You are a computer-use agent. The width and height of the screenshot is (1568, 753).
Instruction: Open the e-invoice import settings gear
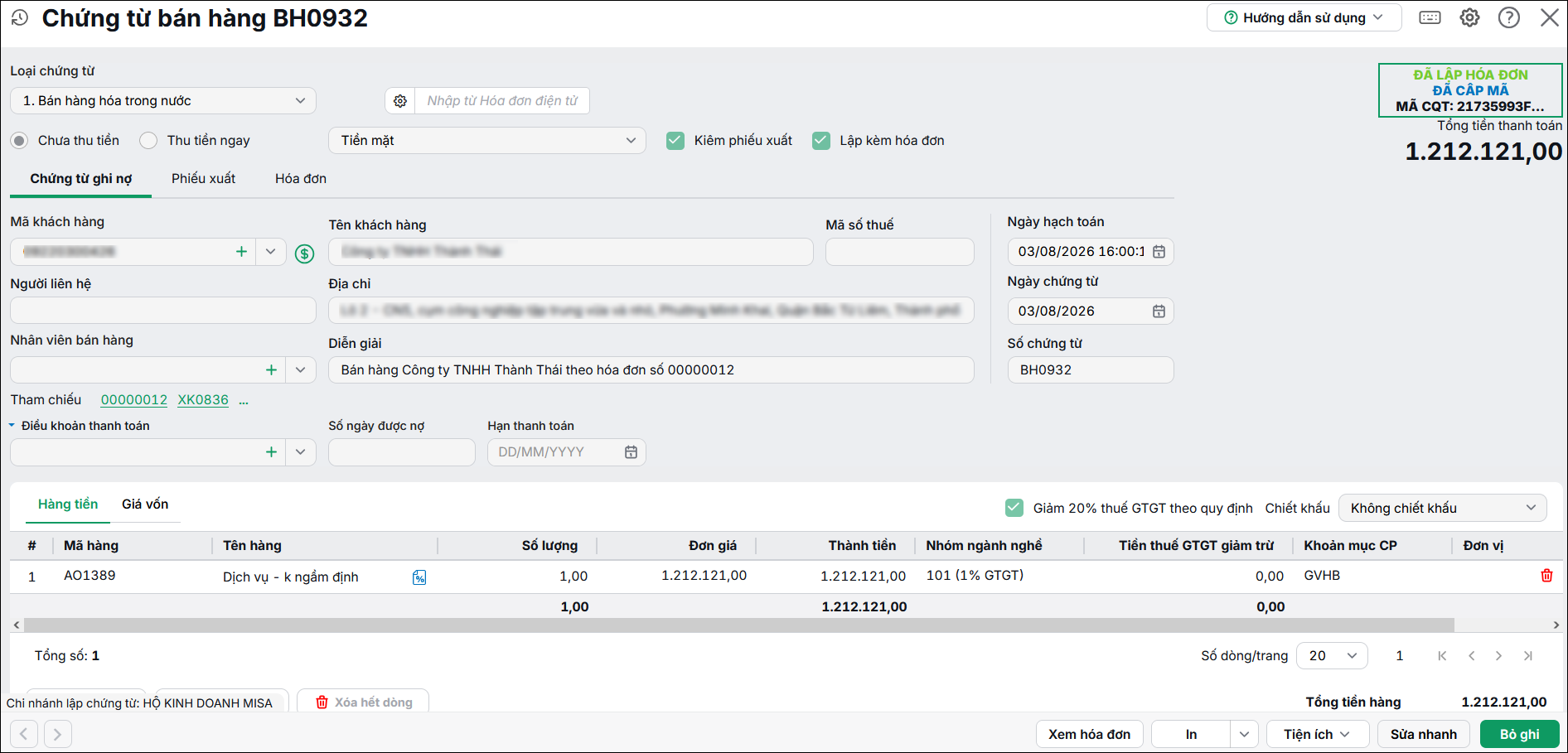[x=400, y=101]
